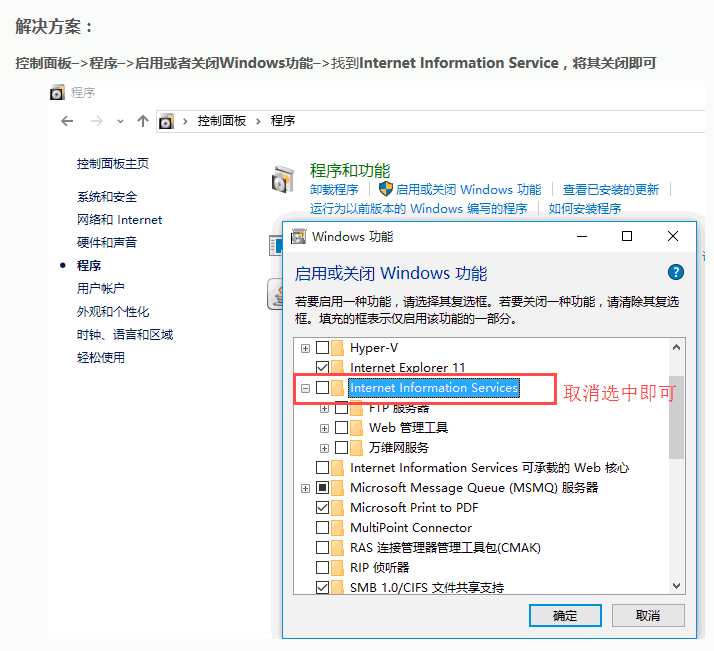Open 轻松使用 category
Viewport: 714px width, 651px height.
click(x=101, y=357)
